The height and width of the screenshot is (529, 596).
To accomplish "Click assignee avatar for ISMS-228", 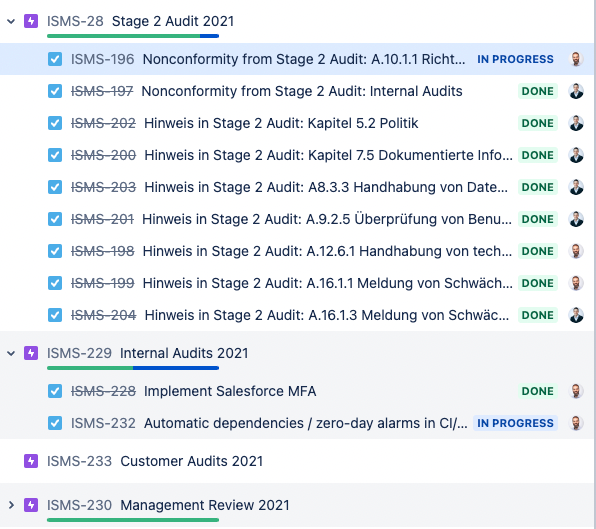I will click(576, 391).
